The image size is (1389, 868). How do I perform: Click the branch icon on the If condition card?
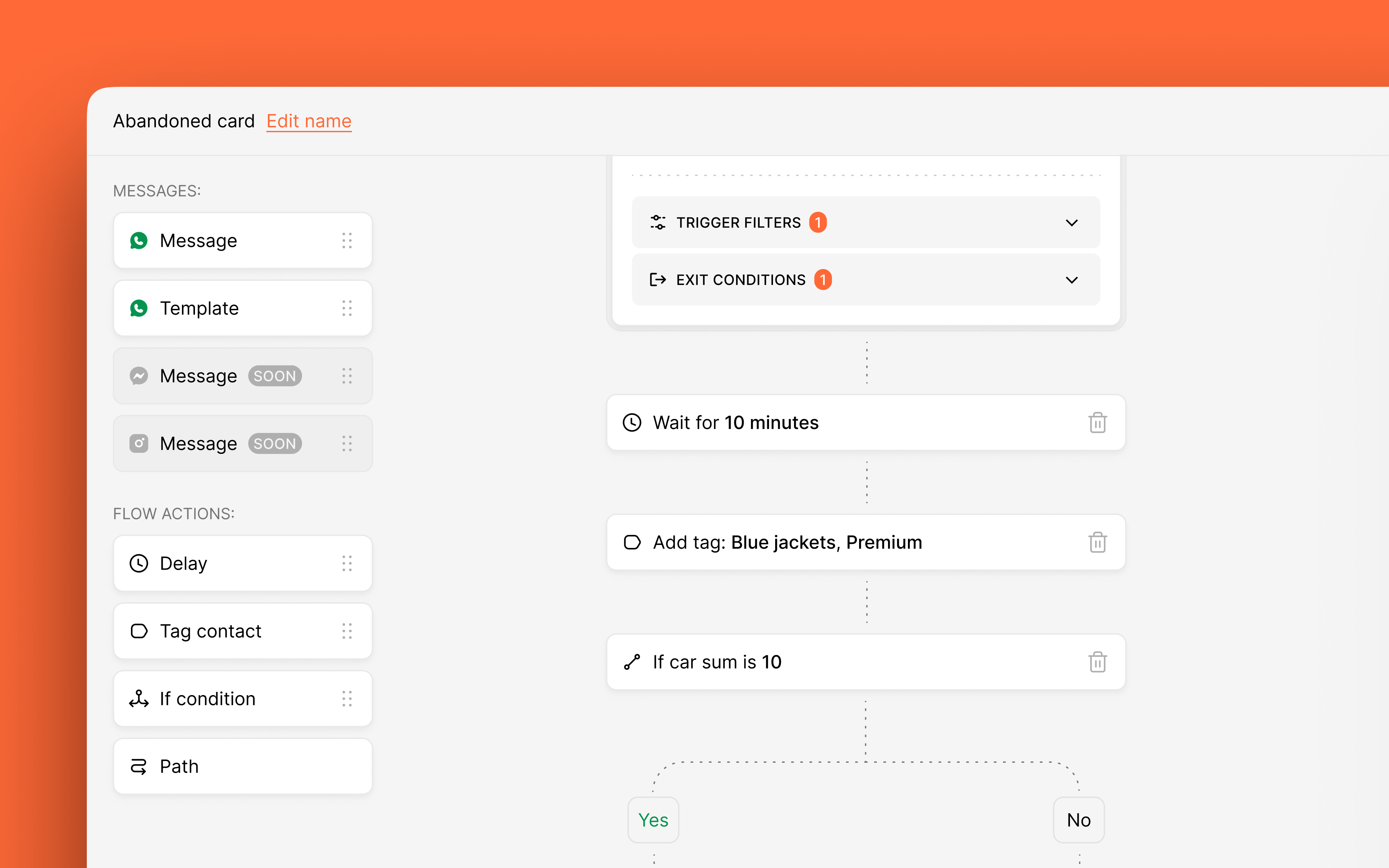[x=139, y=699]
